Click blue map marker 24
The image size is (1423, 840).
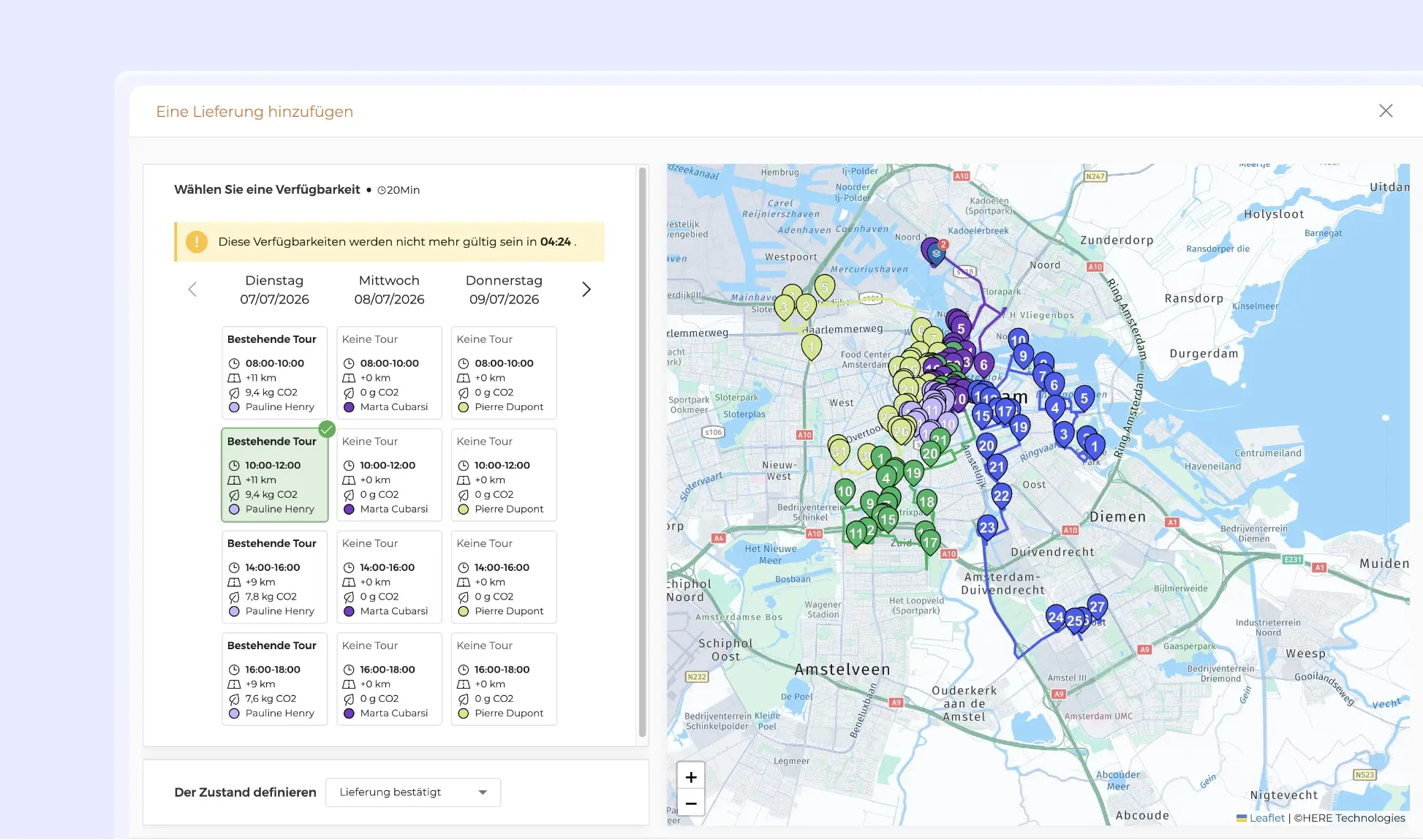tap(1055, 618)
